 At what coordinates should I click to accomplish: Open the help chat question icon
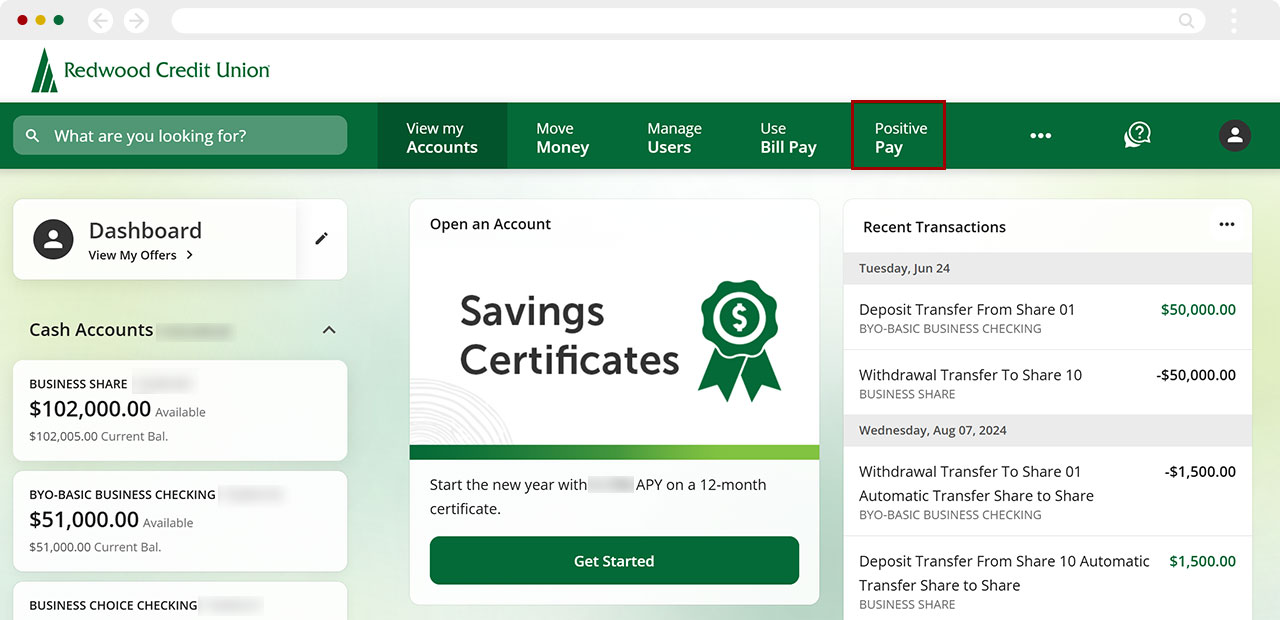point(1137,135)
